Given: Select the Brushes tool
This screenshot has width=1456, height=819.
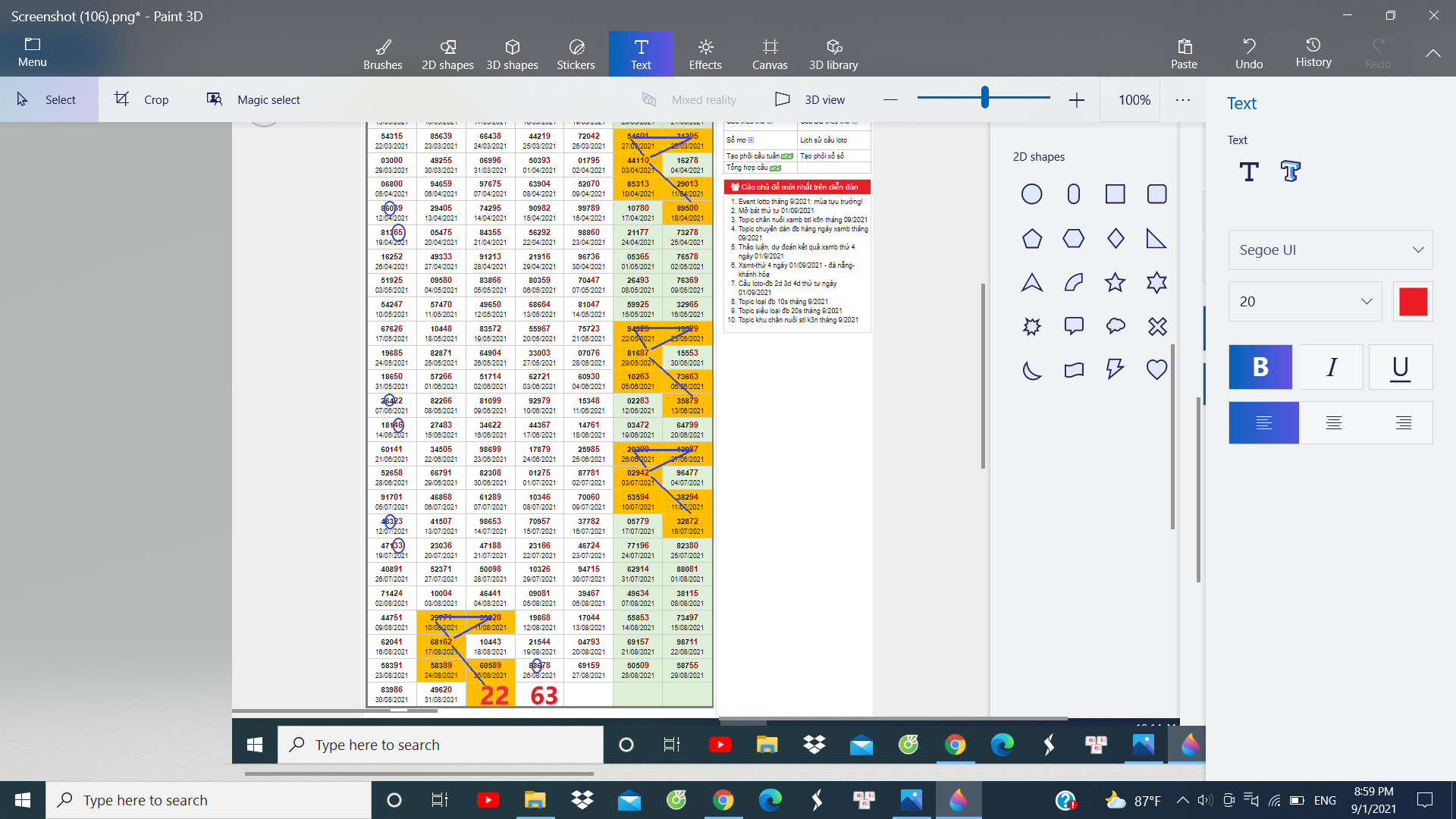Looking at the screenshot, I should [383, 54].
